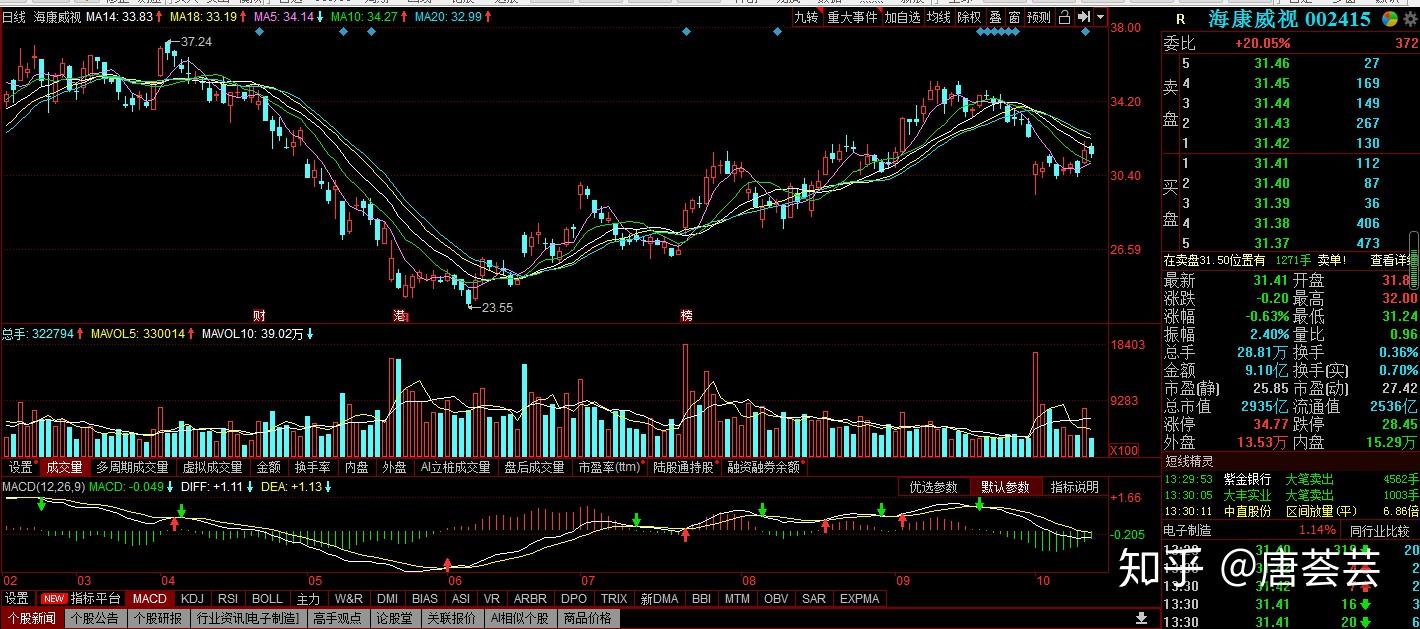This screenshot has width=1420, height=629.
Task: Open 设置 in the bottom indicator row
Action: pyautogui.click(x=16, y=599)
